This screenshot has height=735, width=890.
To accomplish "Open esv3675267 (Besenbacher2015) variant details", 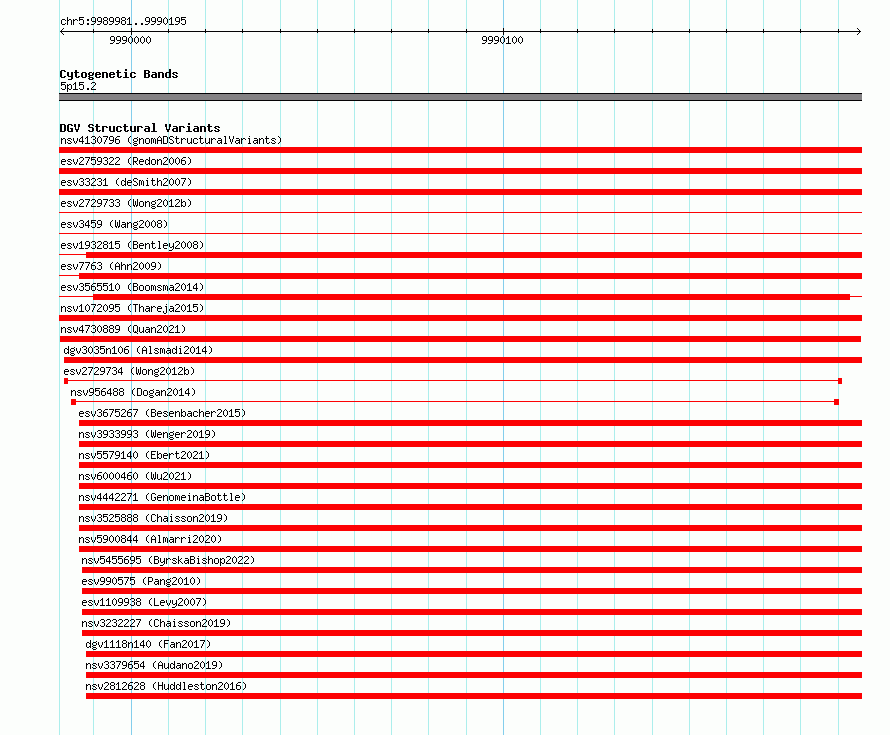I will 162,413.
